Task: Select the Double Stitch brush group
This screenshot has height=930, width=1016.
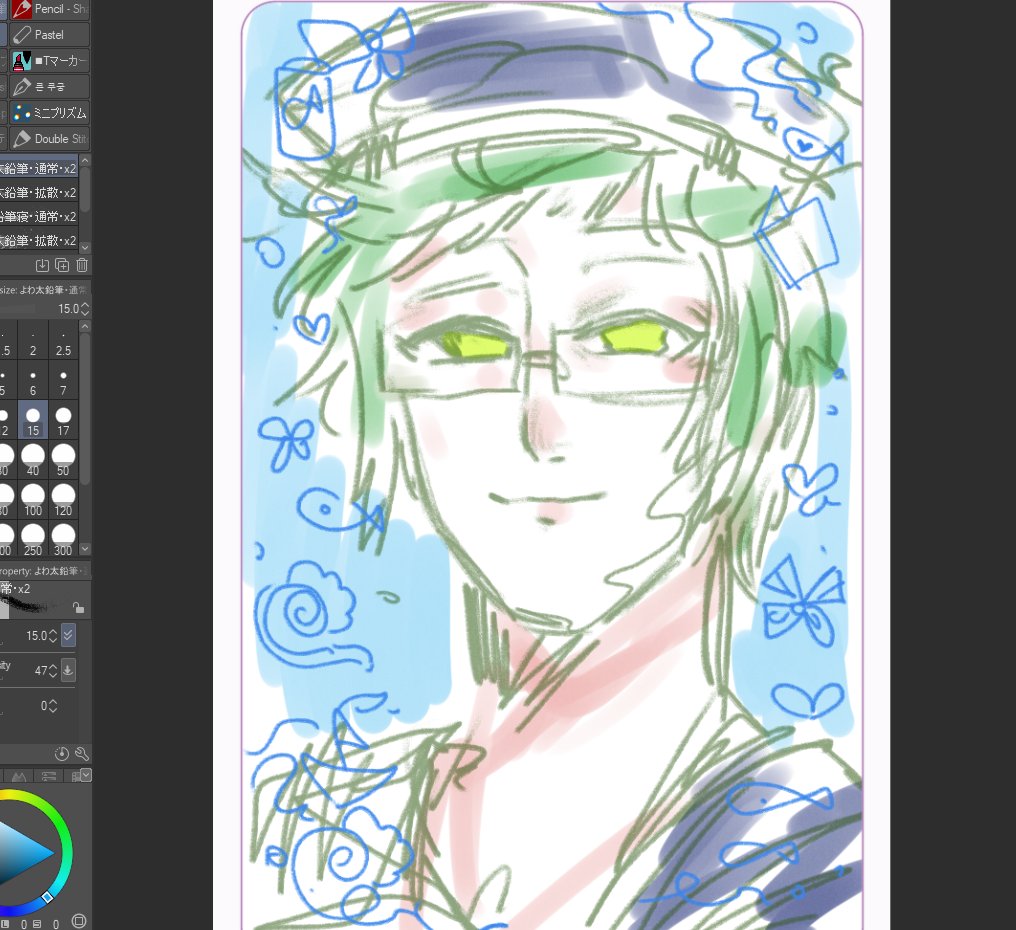Action: (x=50, y=139)
